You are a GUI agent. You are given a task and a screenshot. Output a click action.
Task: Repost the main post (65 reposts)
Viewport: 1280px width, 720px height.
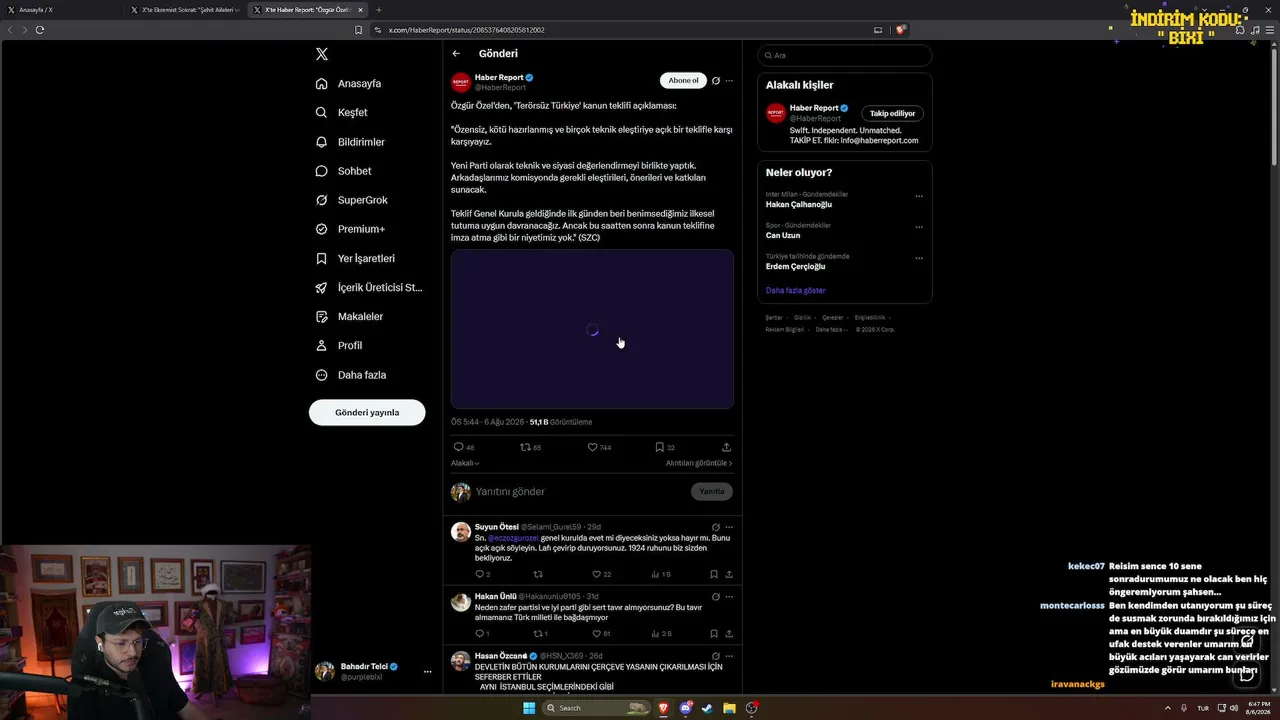(x=530, y=447)
